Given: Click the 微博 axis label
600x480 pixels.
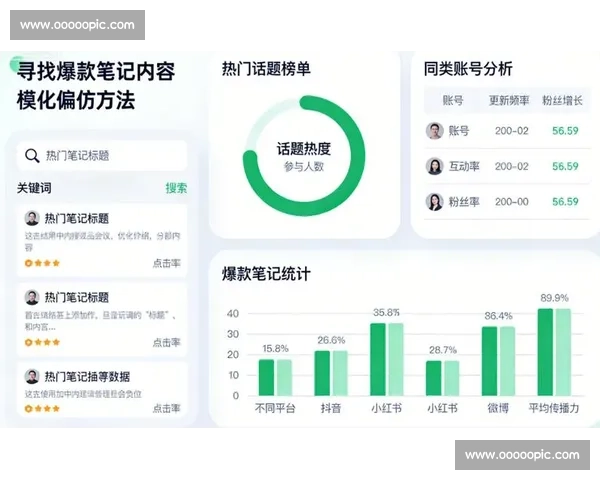Looking at the screenshot, I should tap(498, 408).
